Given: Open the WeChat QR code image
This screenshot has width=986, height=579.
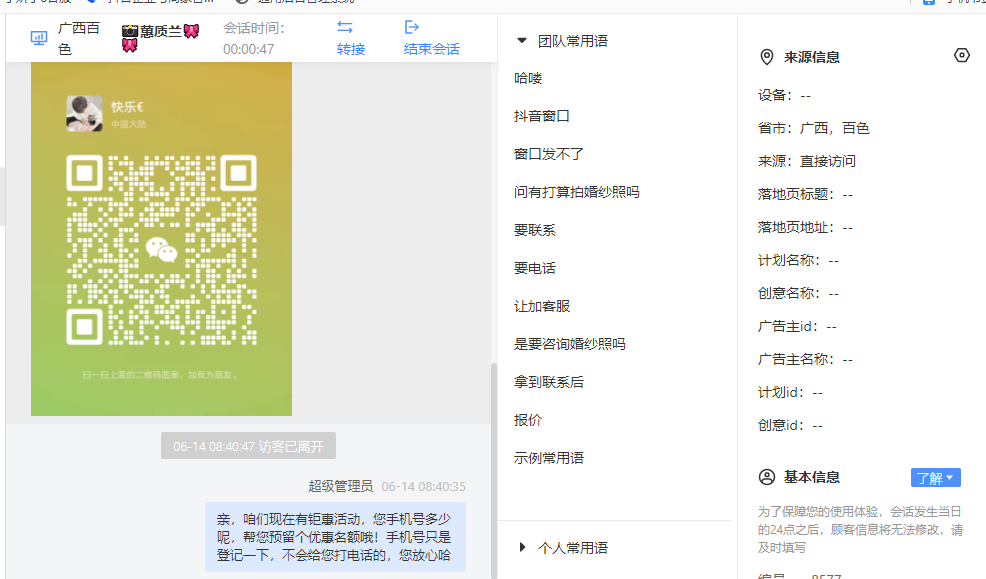Looking at the screenshot, I should pyautogui.click(x=162, y=239).
